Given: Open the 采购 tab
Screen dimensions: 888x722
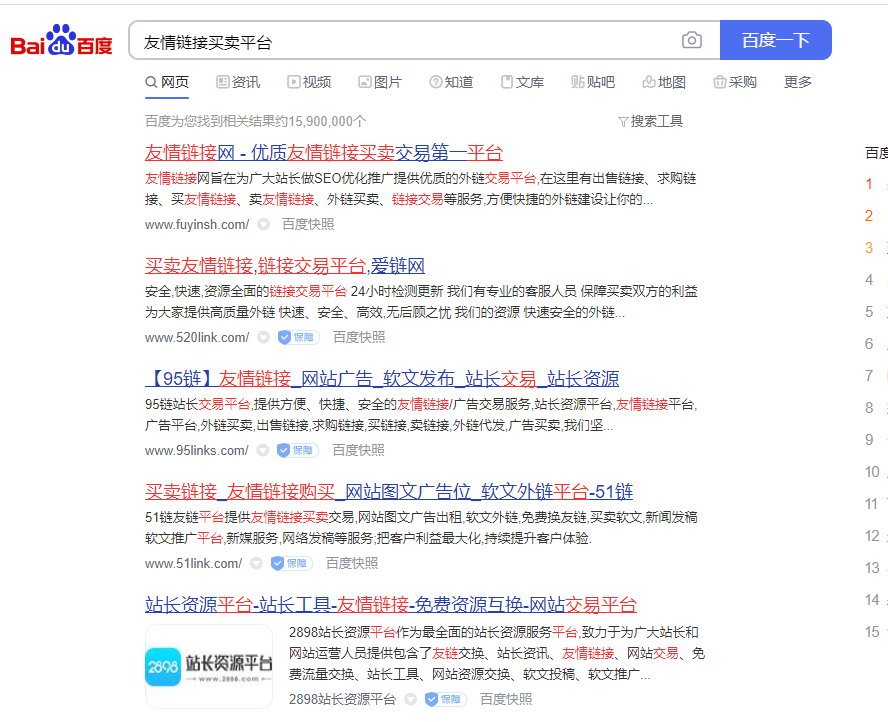Looking at the screenshot, I should click(735, 83).
